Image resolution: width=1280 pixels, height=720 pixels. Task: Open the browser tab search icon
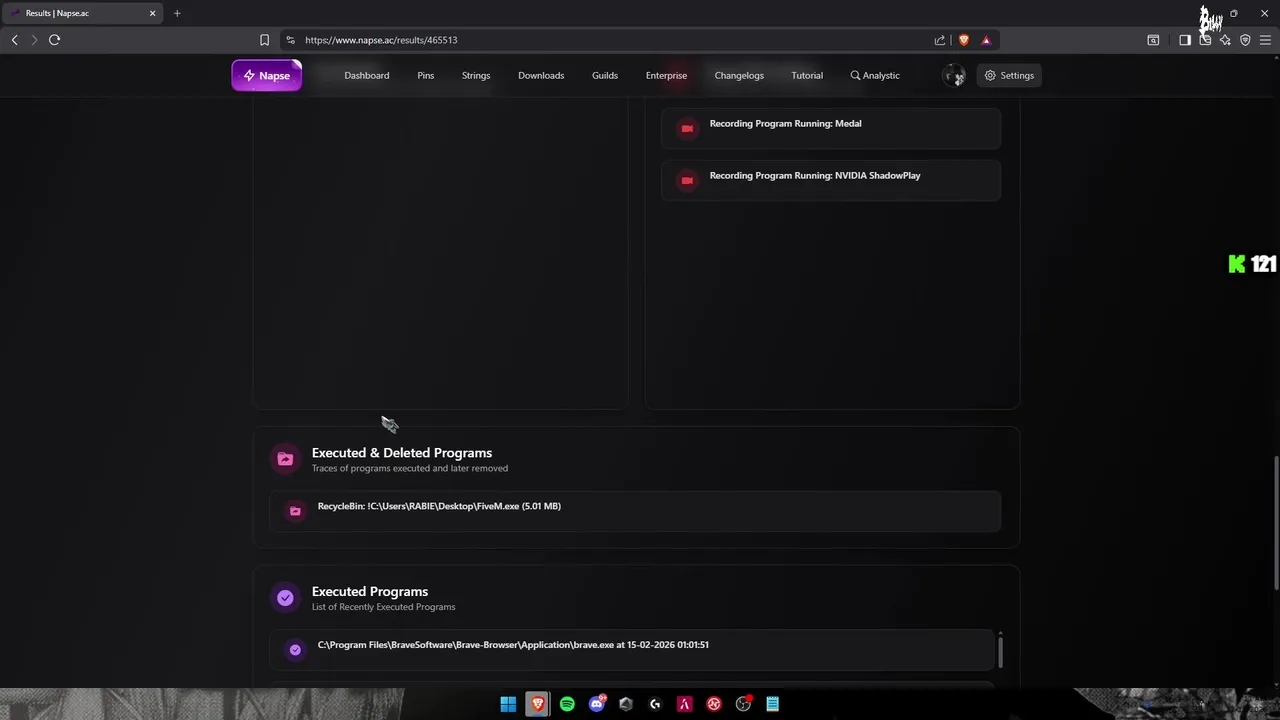[1153, 40]
